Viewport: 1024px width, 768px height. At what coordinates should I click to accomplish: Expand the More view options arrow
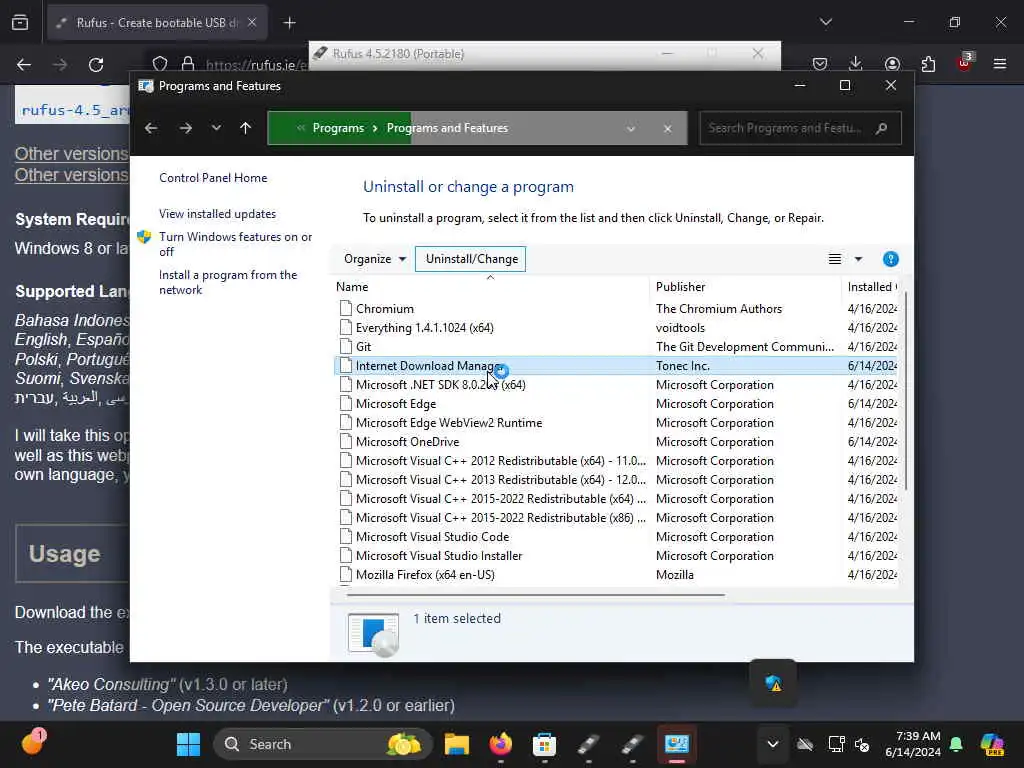(858, 259)
